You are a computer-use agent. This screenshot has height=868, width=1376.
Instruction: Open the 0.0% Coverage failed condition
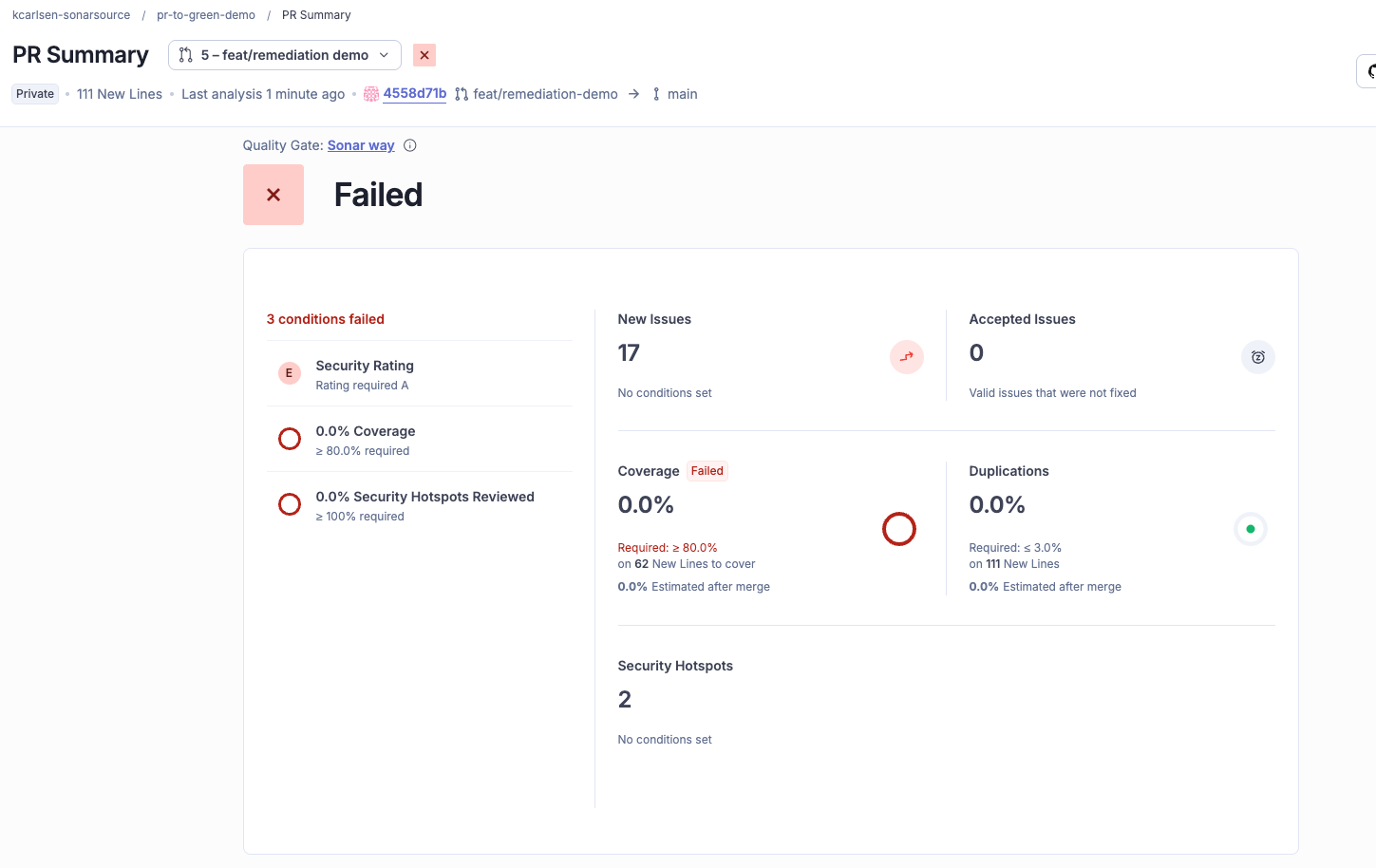(366, 431)
